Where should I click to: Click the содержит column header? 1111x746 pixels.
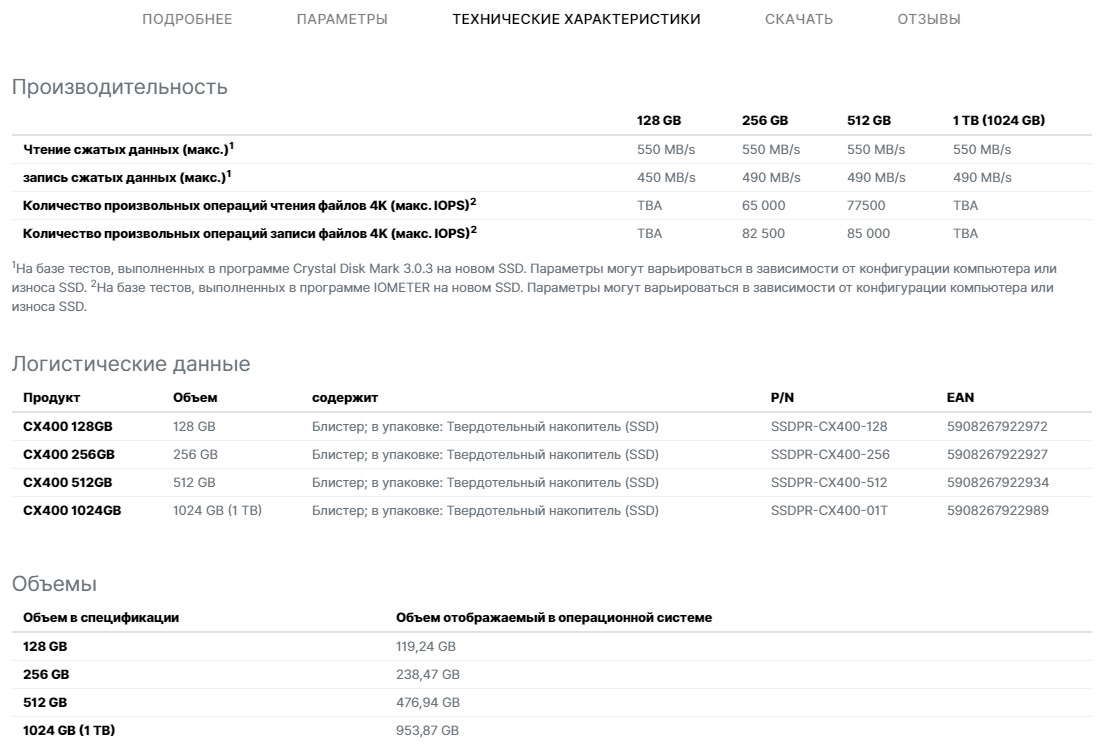point(344,397)
